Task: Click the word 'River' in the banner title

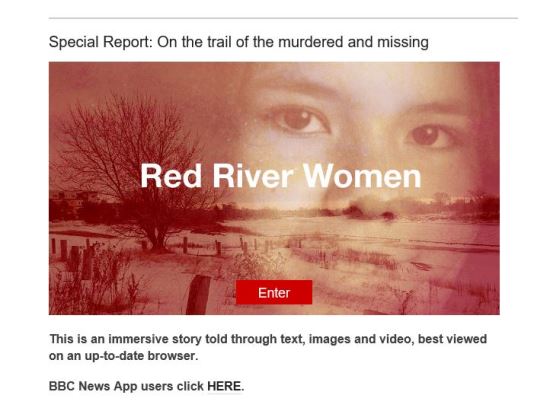Action: coord(253,176)
